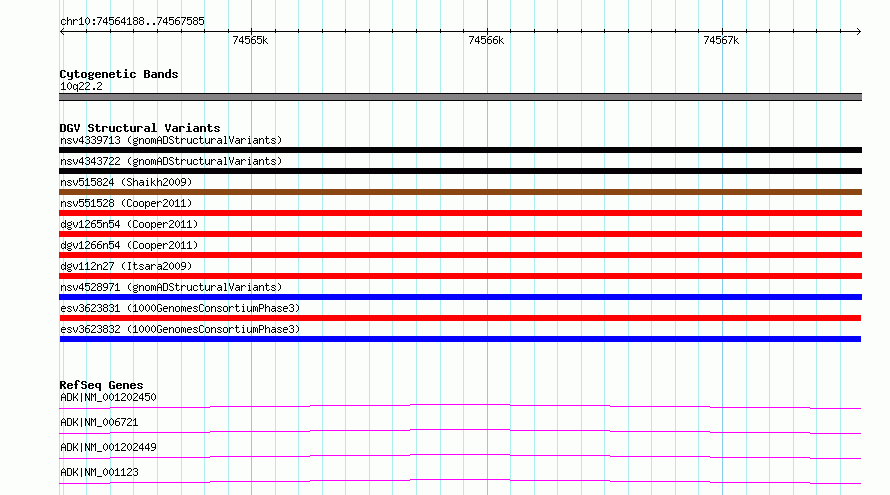Open variant nsv551528 Cooper2011 label
Image resolution: width=890 pixels, height=495 pixels.
point(126,203)
